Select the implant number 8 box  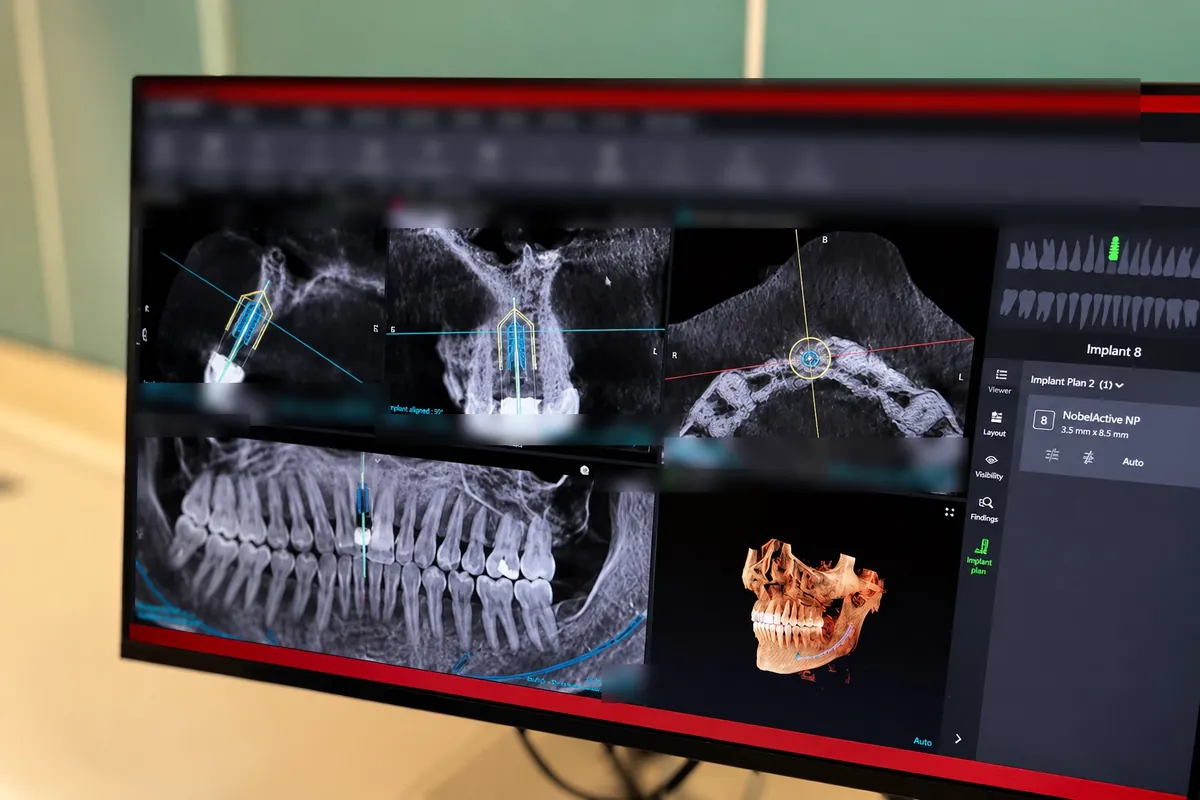1044,421
